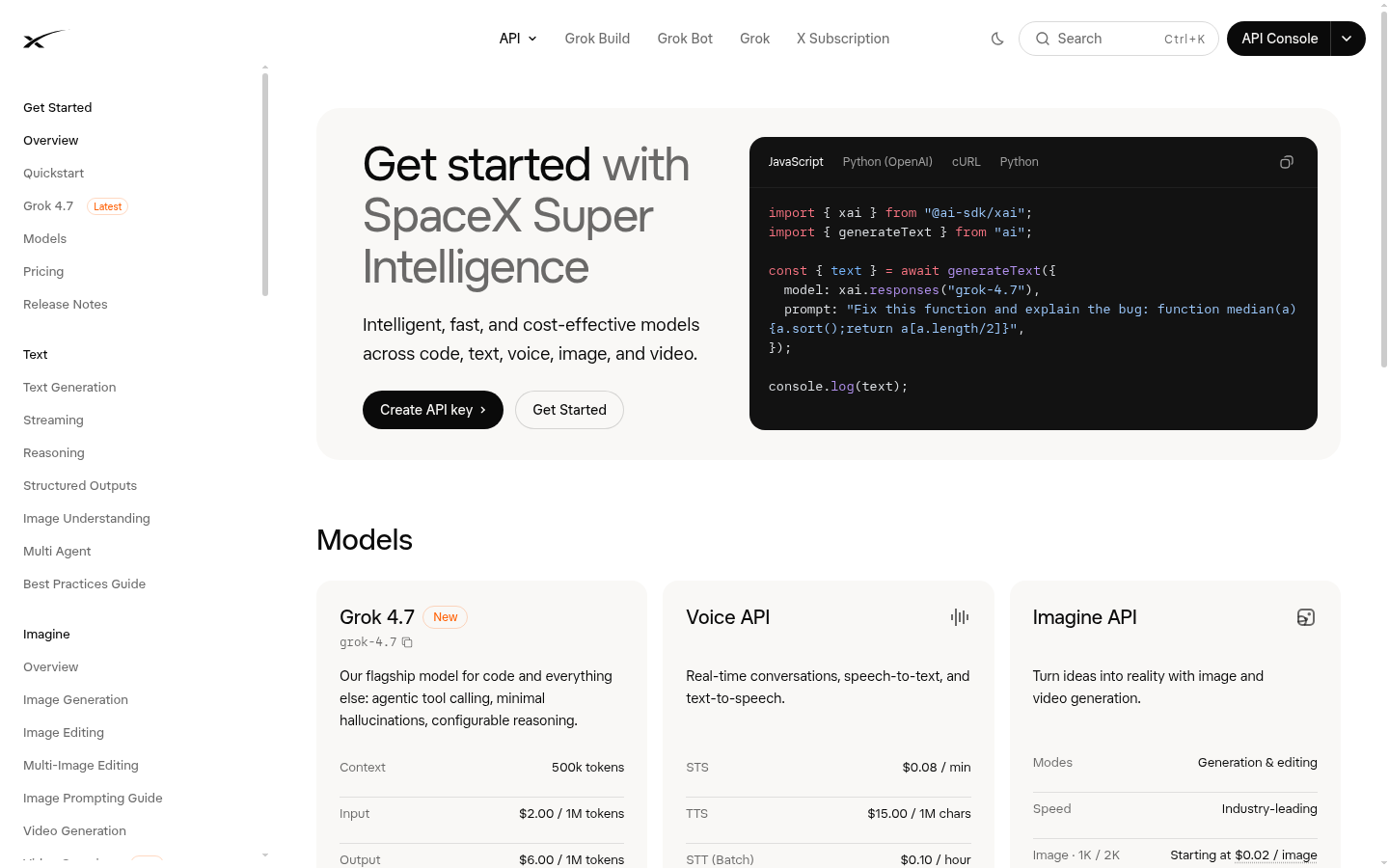Screen dimensions: 1389x868
Task: Click the Voice API card title
Action: point(728,617)
